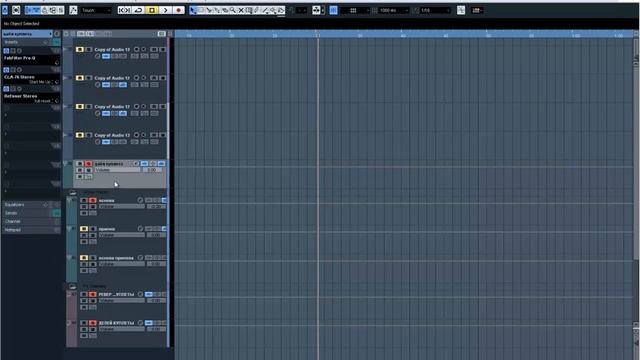640x360 pixels.
Task: Select the Play speaker tool
Action: pos(273,10)
